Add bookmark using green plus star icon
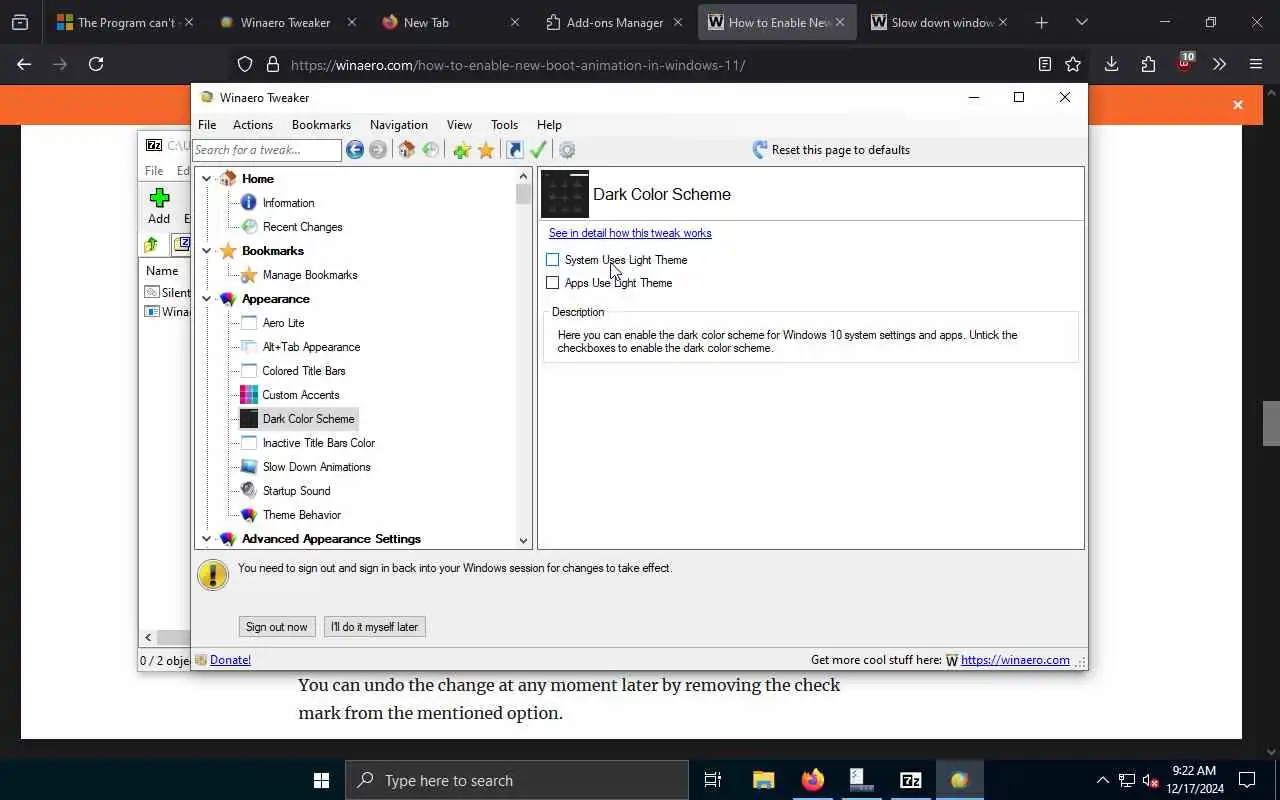 tap(461, 150)
